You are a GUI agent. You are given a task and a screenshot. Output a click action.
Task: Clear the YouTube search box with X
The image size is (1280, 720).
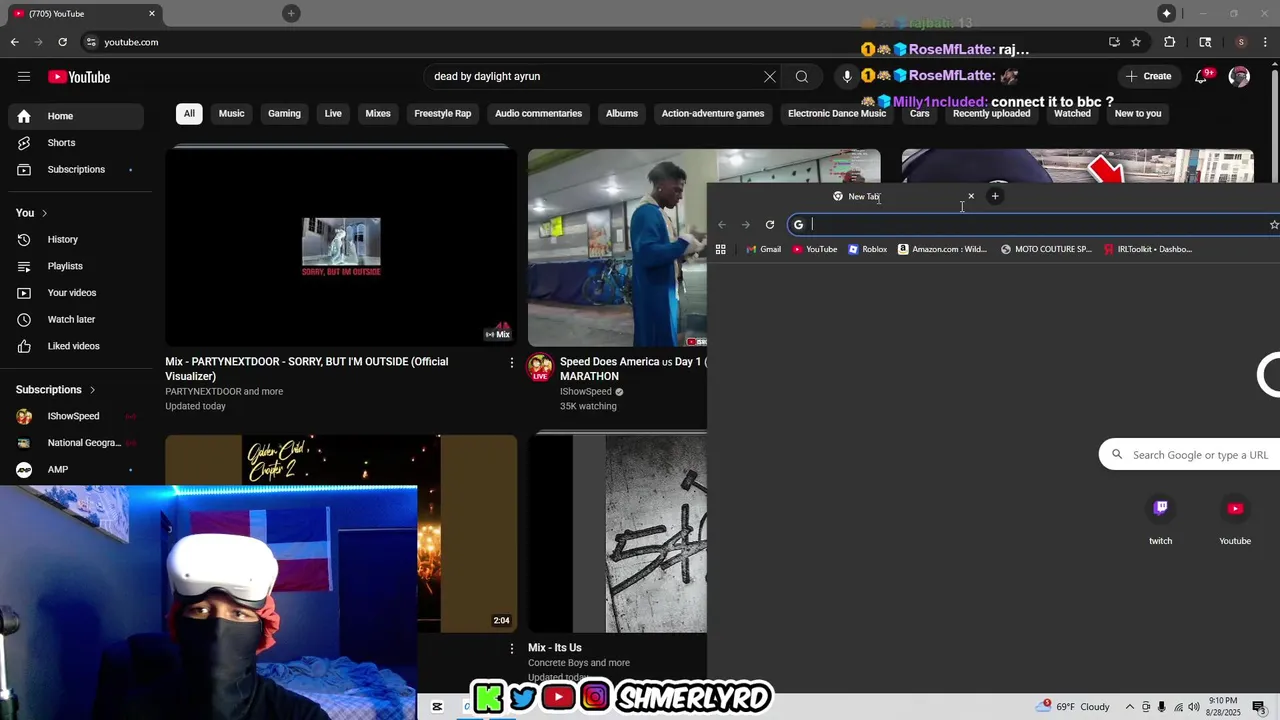770,77
